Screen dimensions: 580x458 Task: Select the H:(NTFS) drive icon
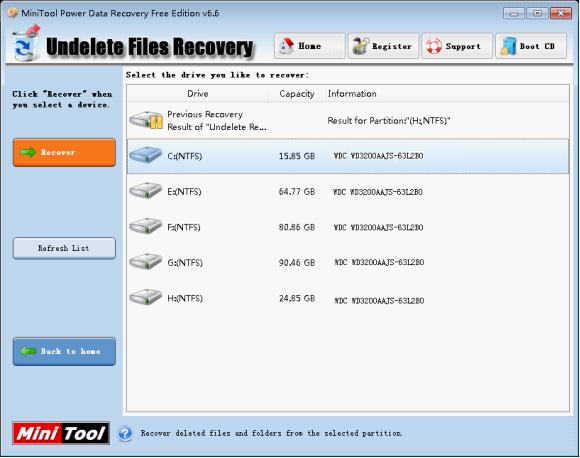[x=146, y=297]
